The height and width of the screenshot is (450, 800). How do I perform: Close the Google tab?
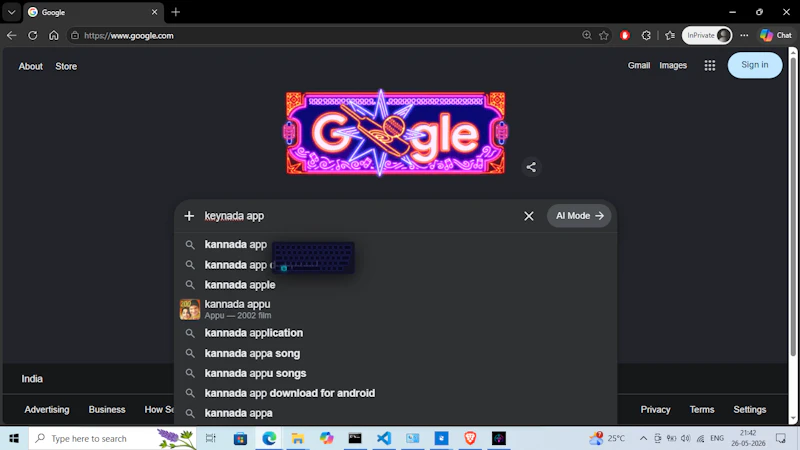pos(155,12)
